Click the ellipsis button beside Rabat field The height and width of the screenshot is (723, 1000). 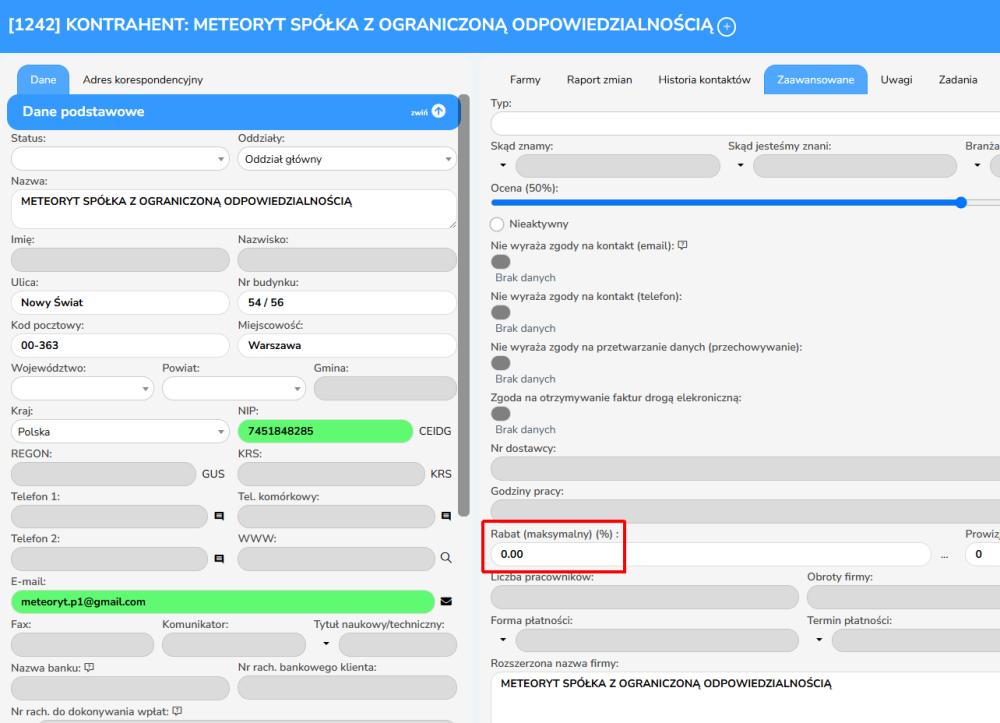click(x=945, y=555)
